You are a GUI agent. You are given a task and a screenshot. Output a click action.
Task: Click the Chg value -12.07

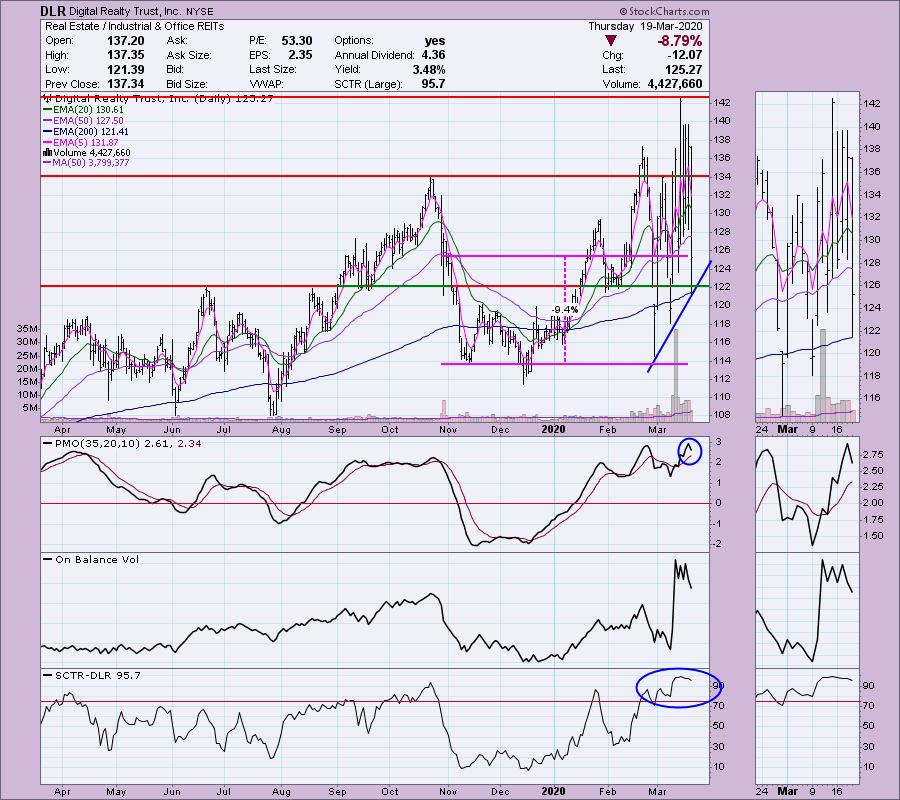pos(684,55)
